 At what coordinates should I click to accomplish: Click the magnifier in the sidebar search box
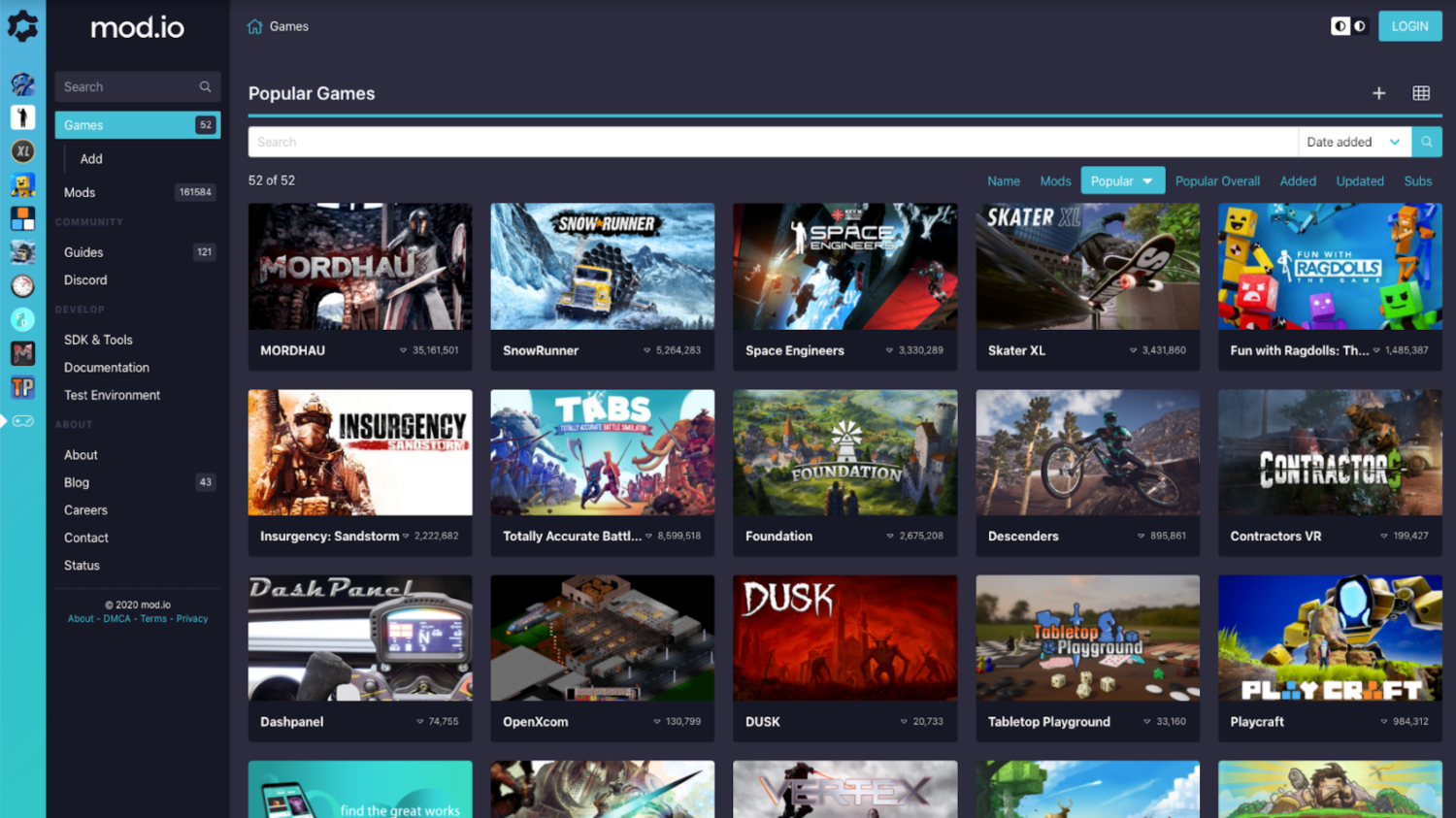[205, 86]
